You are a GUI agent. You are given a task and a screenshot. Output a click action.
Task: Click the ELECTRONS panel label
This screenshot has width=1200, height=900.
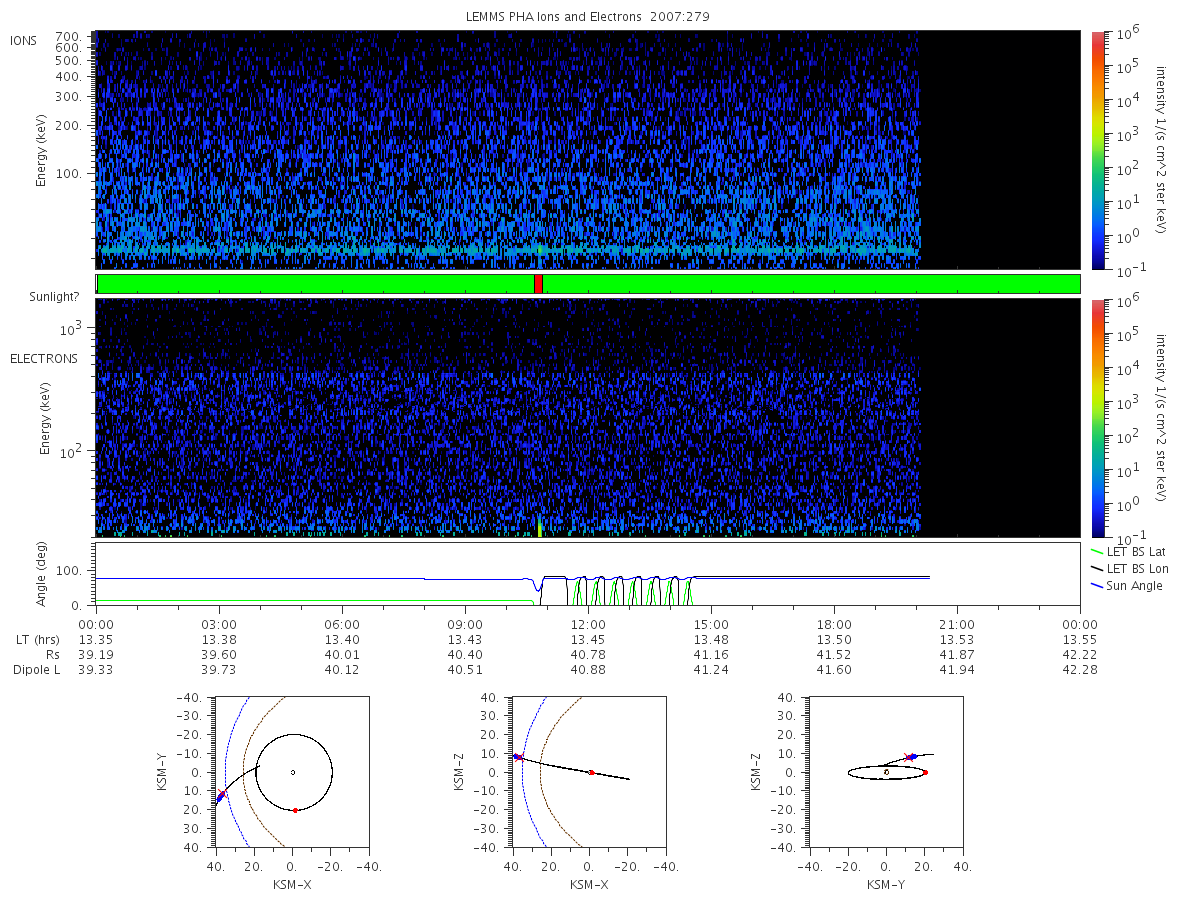(x=43, y=358)
